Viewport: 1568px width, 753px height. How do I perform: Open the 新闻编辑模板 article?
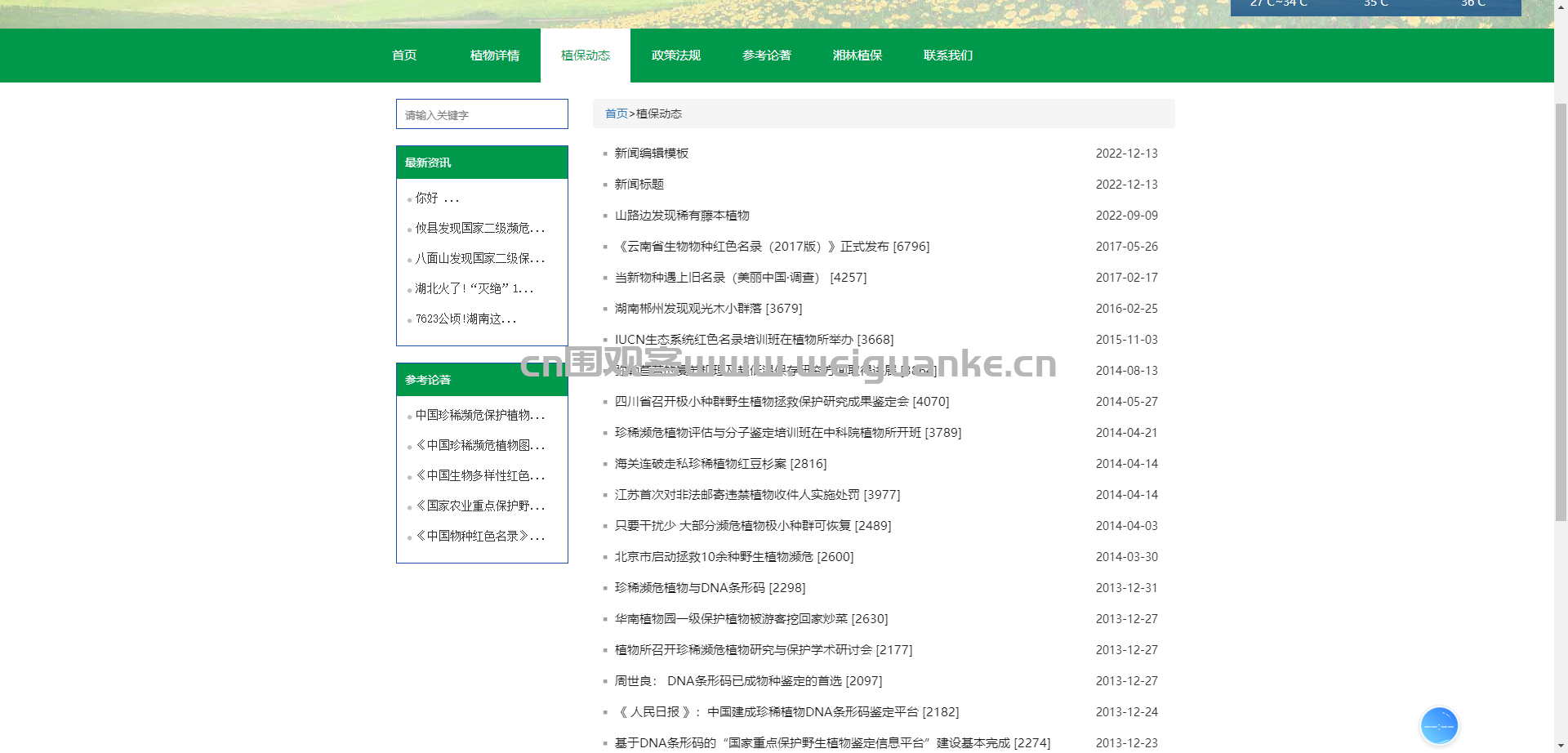coord(651,154)
